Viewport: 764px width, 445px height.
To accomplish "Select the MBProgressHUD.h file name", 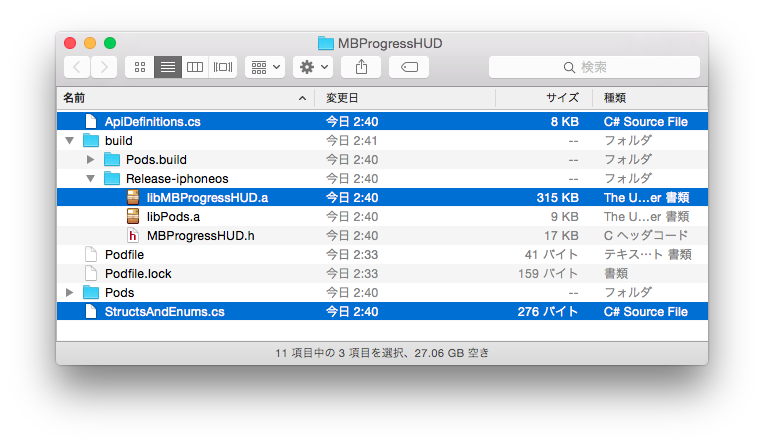I will 201,236.
